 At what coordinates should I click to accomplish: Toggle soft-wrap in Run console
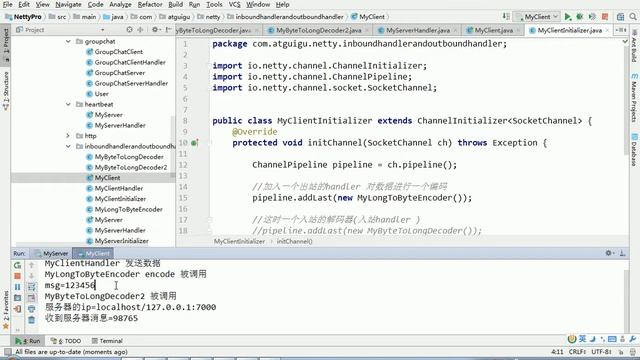(31, 287)
